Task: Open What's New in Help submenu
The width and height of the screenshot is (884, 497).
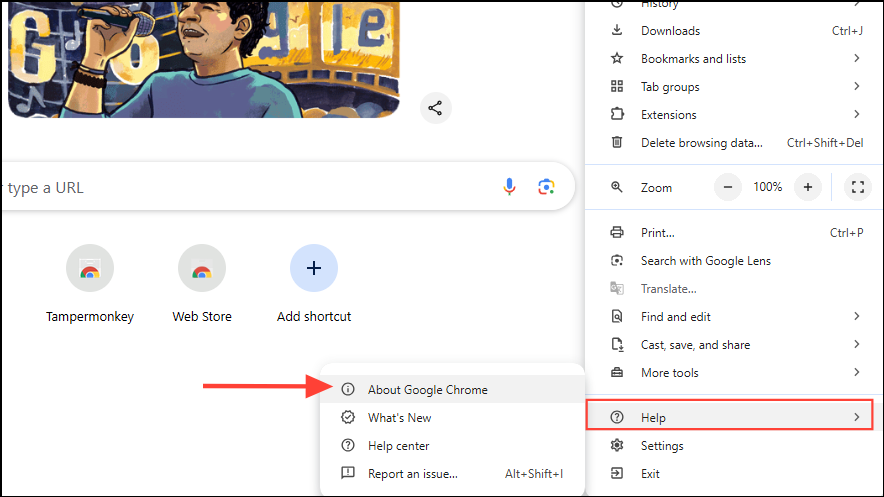Action: click(452, 418)
